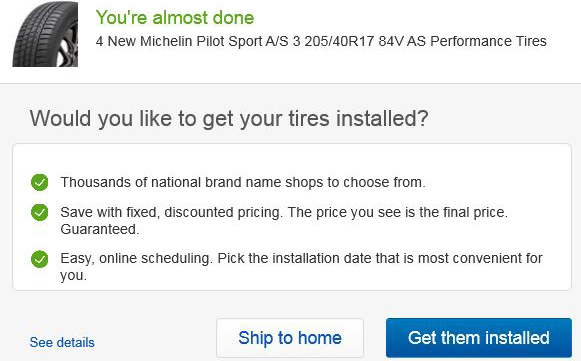Click "The price you see is the final price" sentence
This screenshot has width=581, height=361.
point(398,212)
